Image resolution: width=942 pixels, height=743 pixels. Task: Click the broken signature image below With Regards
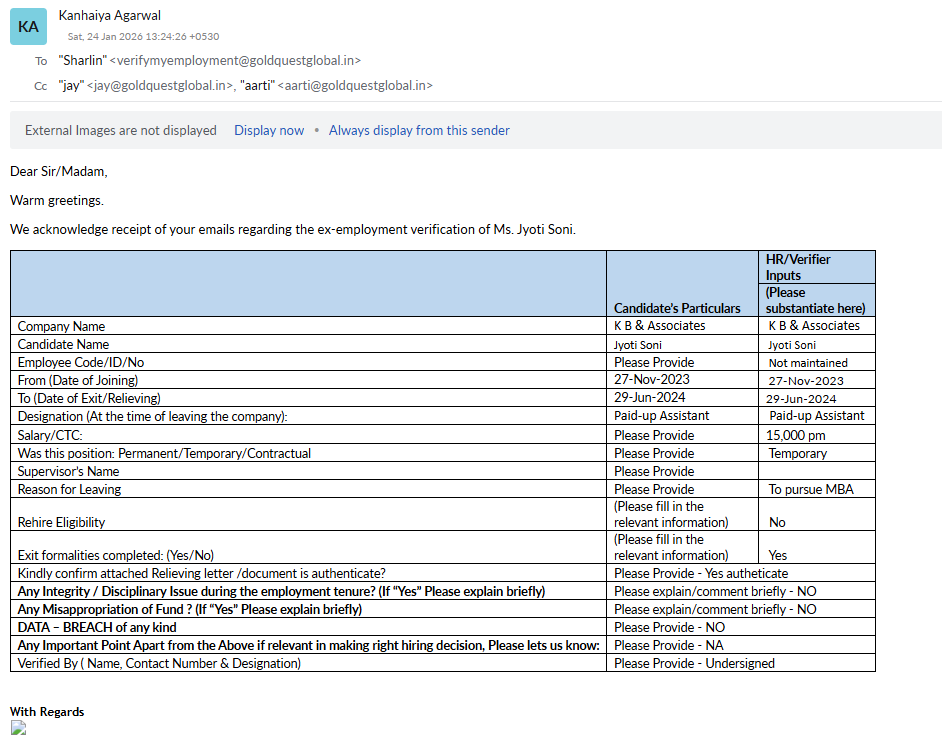point(18,729)
